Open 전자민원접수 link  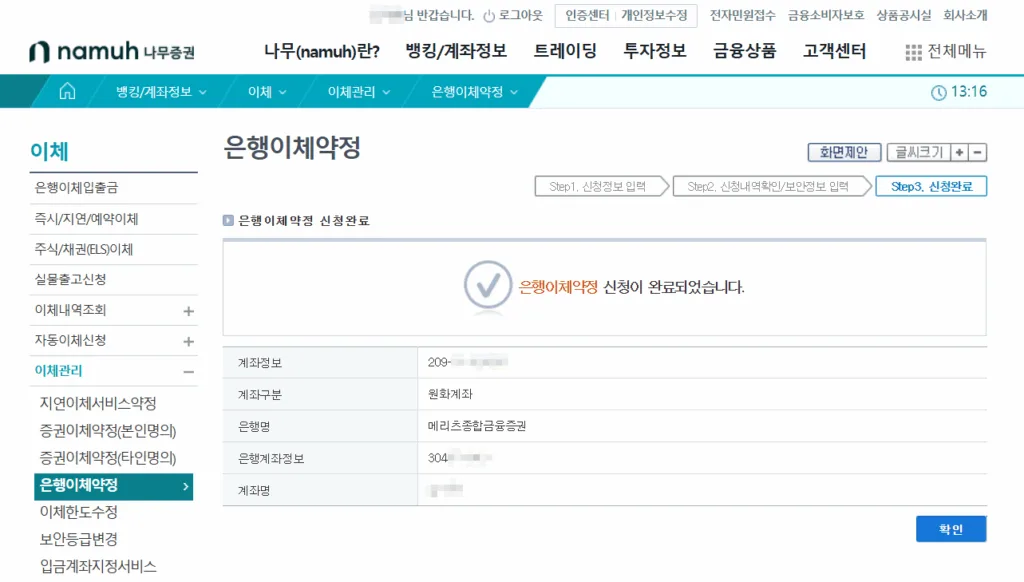point(743,15)
